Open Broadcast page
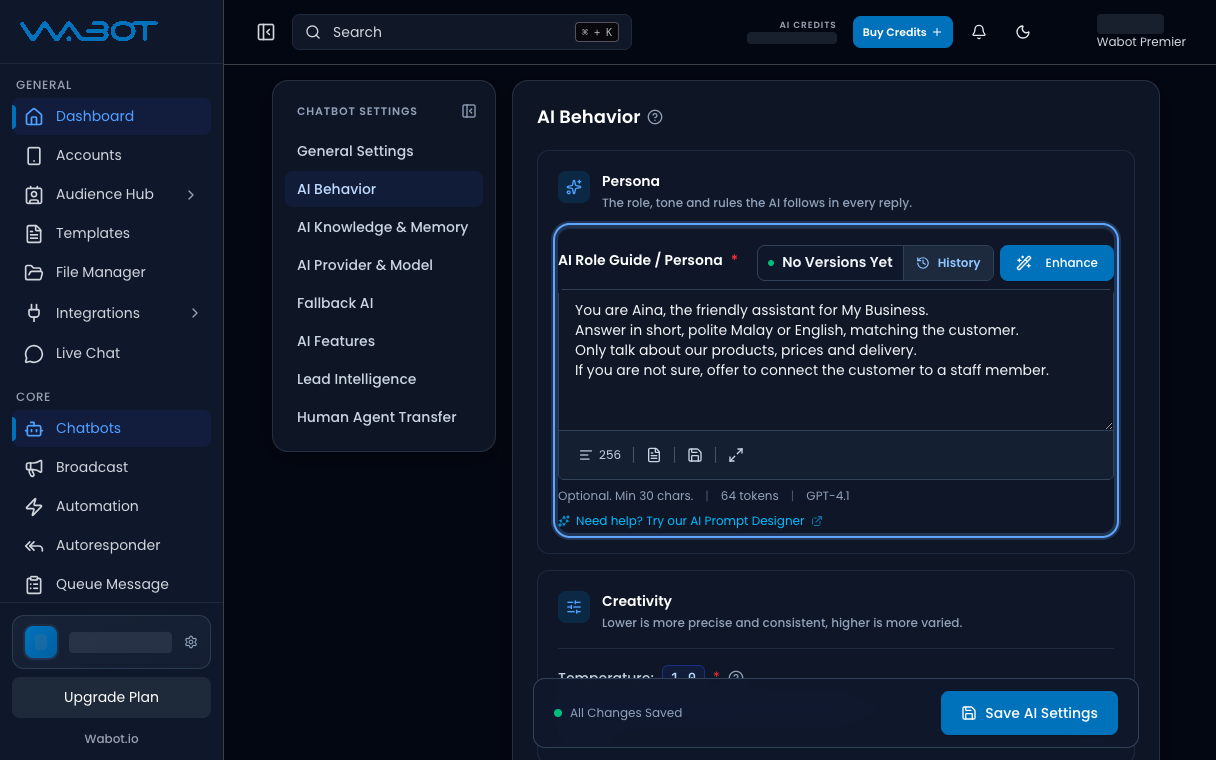Image resolution: width=1216 pixels, height=760 pixels. click(x=111, y=467)
